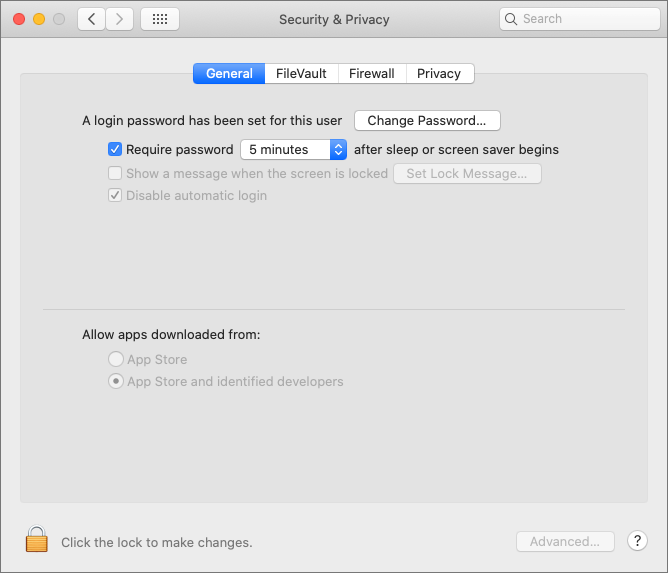Open the 5 minutes delay dropdown

[x=294, y=150]
